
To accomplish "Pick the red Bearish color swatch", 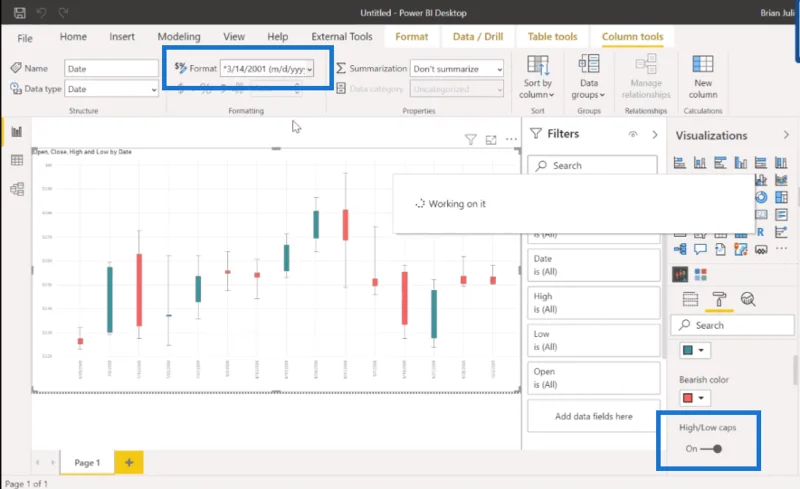I will coord(688,398).
